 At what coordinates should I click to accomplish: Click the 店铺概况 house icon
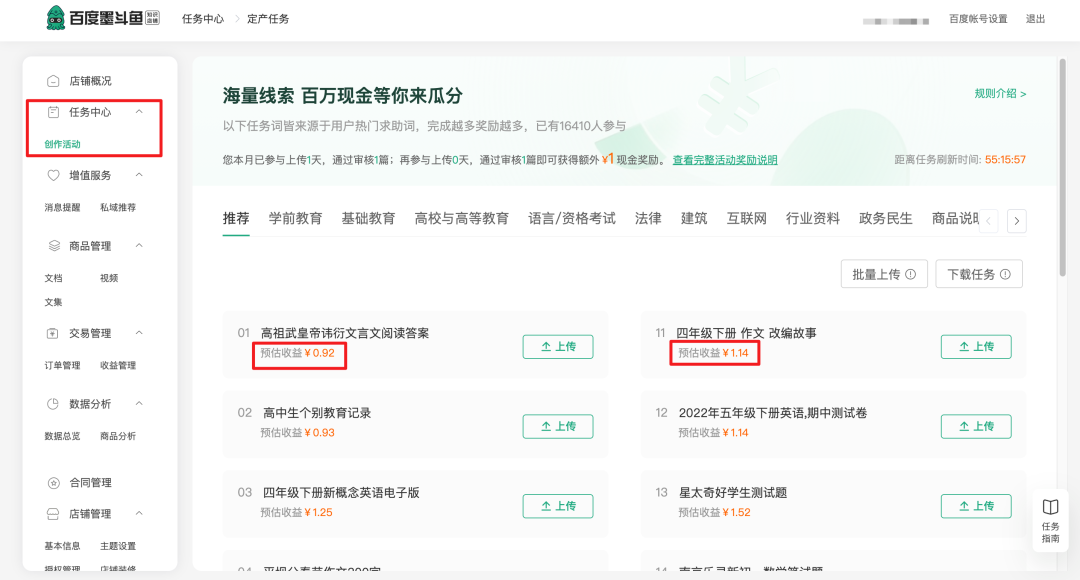pos(53,81)
